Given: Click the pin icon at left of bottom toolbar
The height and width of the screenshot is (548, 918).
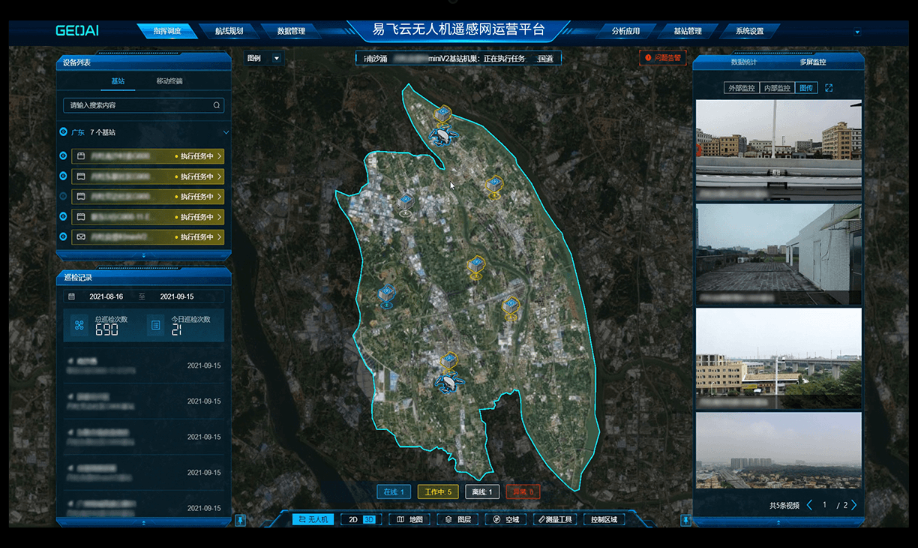Looking at the screenshot, I should (x=240, y=520).
